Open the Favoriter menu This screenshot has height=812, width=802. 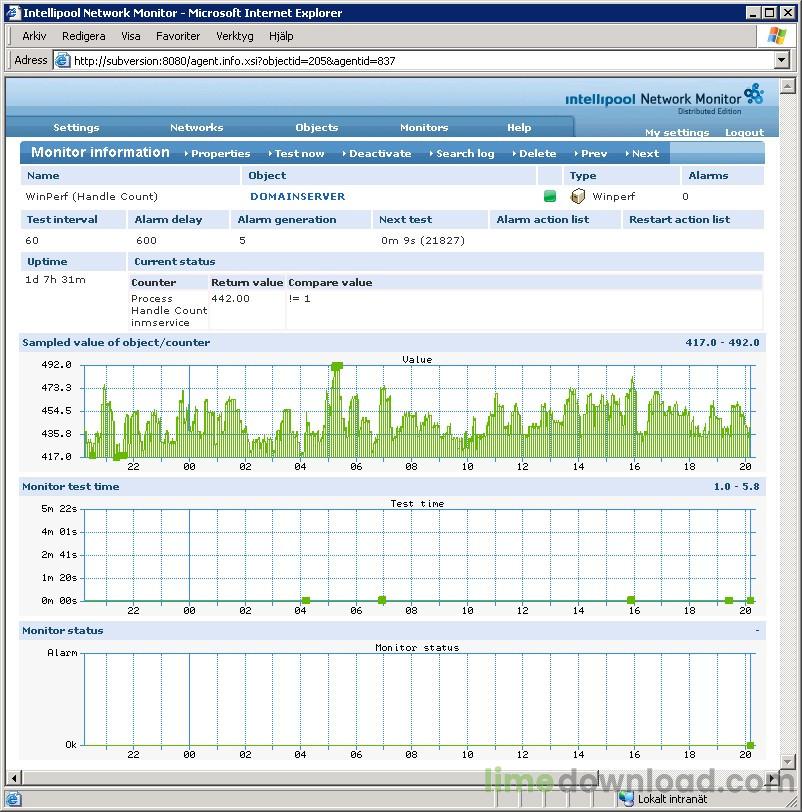pyautogui.click(x=178, y=36)
